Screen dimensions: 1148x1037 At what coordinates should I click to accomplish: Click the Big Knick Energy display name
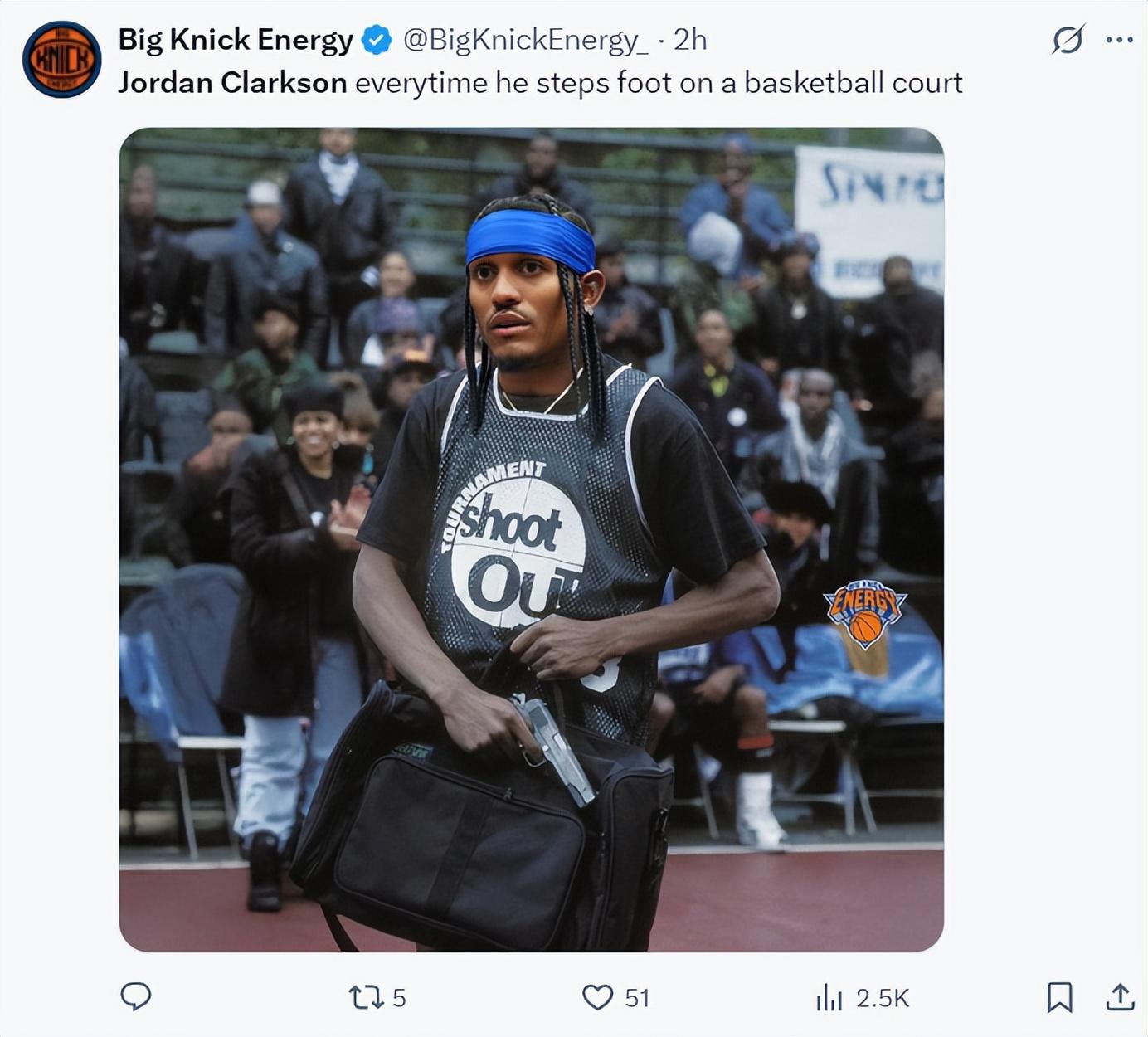click(236, 40)
